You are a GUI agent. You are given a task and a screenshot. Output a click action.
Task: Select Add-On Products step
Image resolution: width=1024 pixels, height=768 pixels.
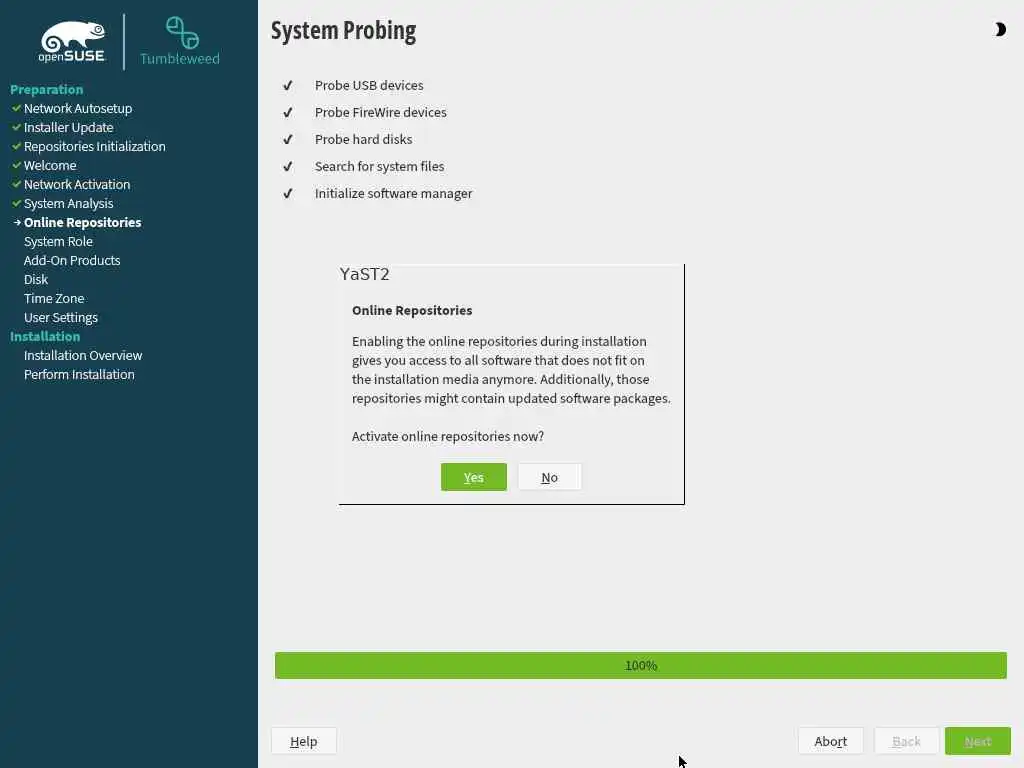[x=72, y=260]
